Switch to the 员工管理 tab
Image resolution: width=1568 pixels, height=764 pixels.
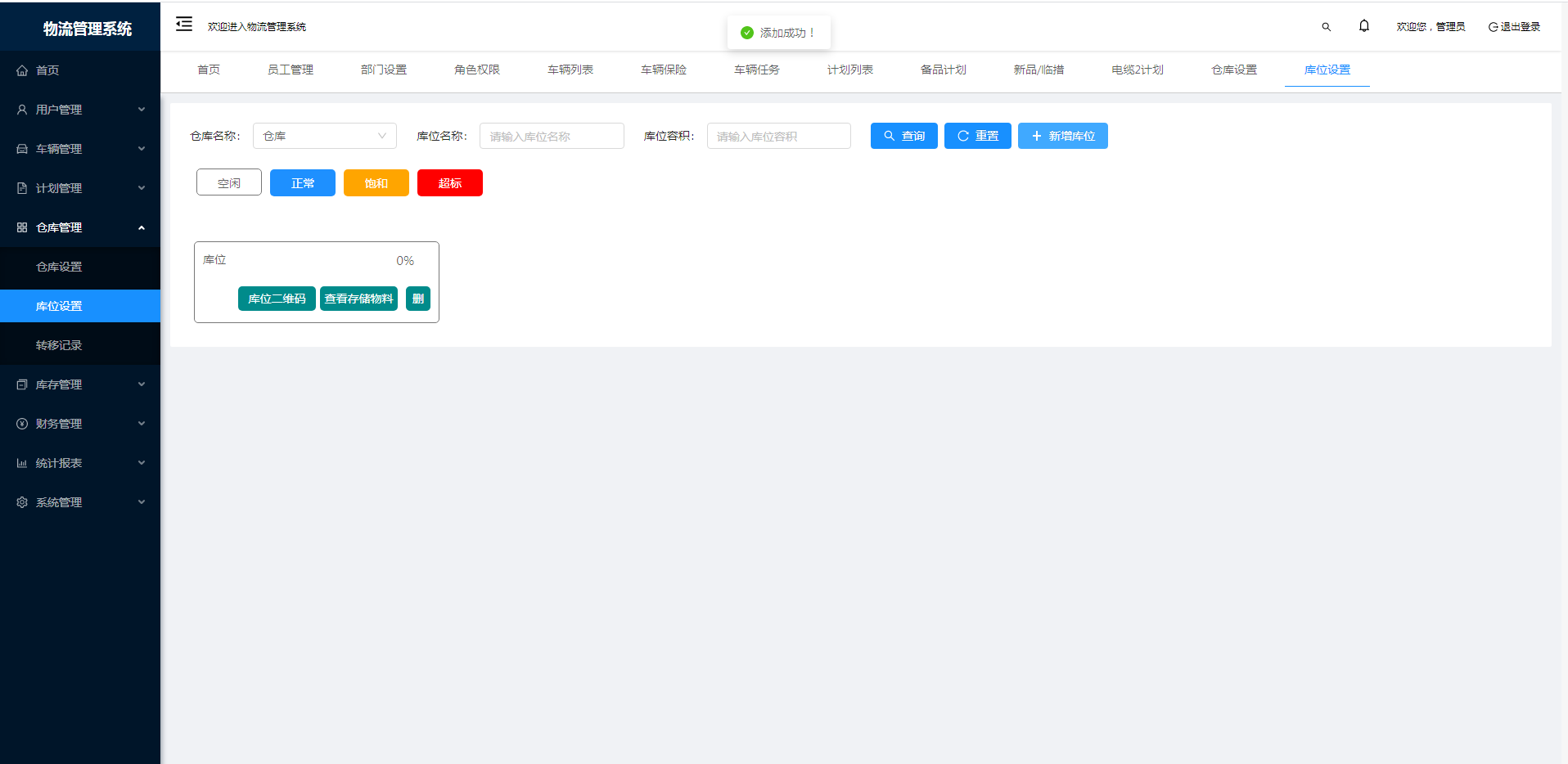pyautogui.click(x=291, y=70)
